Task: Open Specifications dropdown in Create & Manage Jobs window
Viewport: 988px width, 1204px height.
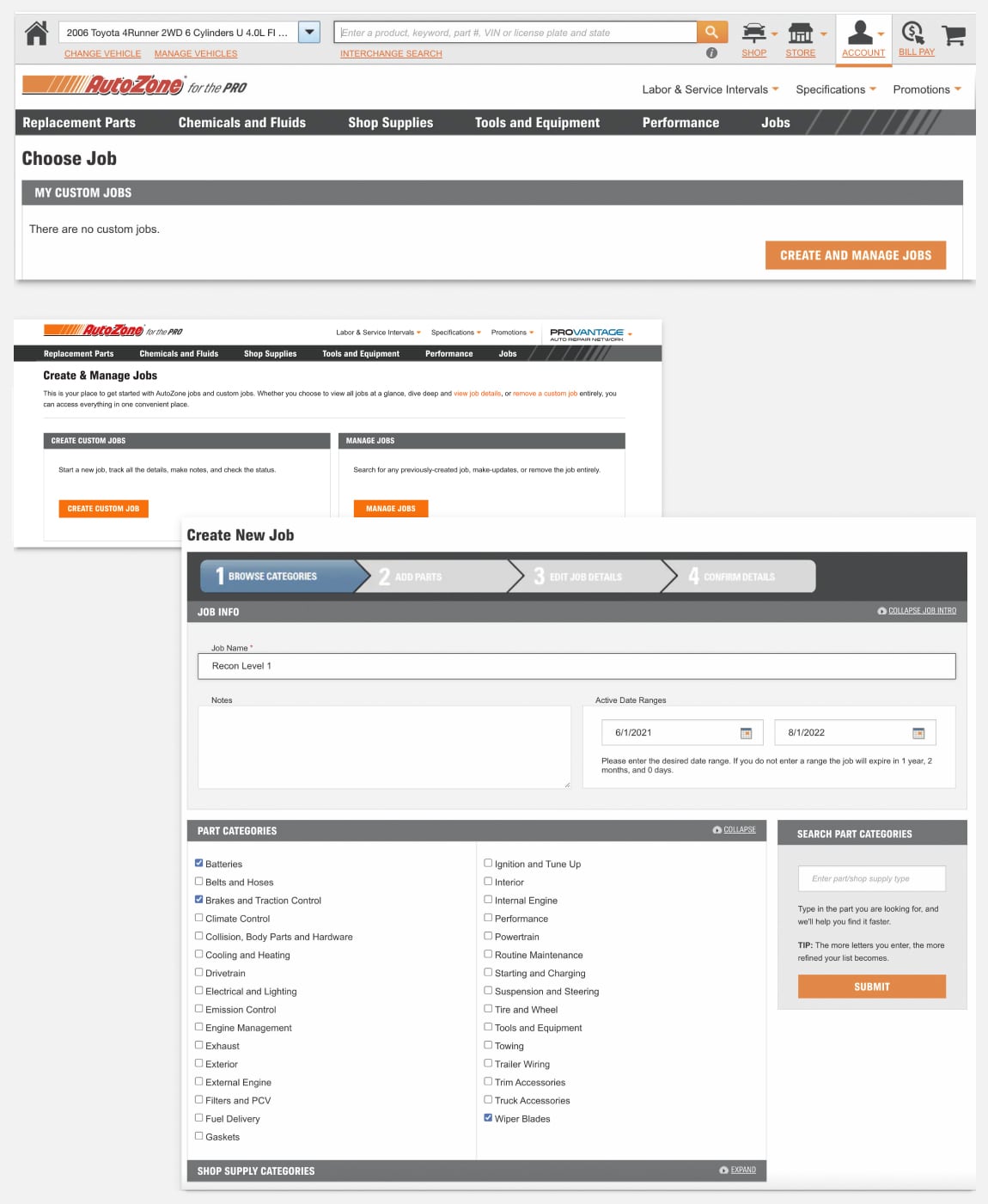Action: point(456,333)
